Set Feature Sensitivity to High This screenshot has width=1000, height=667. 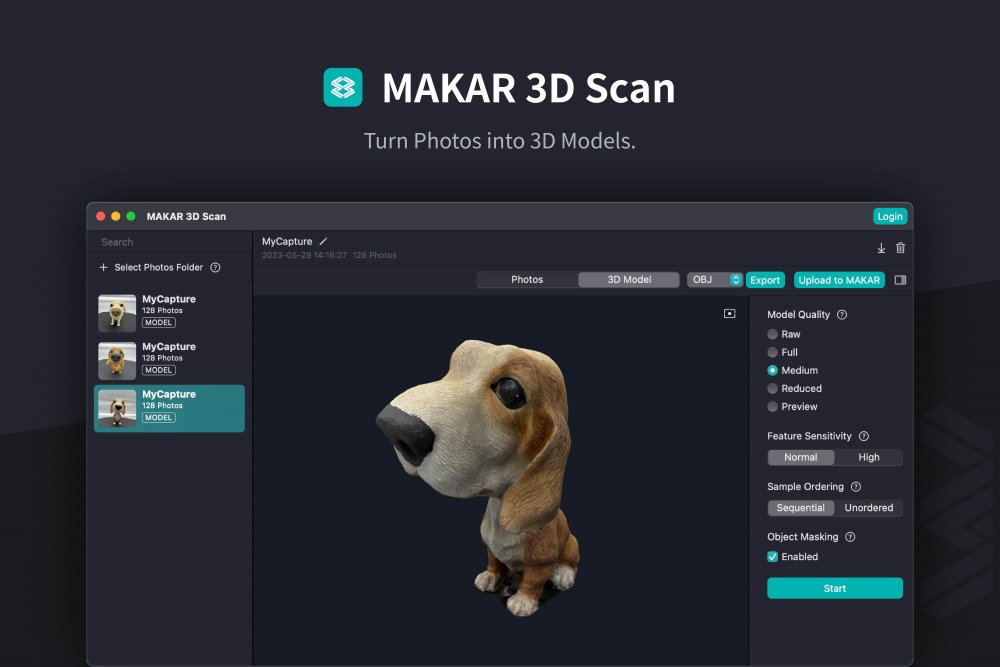(x=869, y=457)
